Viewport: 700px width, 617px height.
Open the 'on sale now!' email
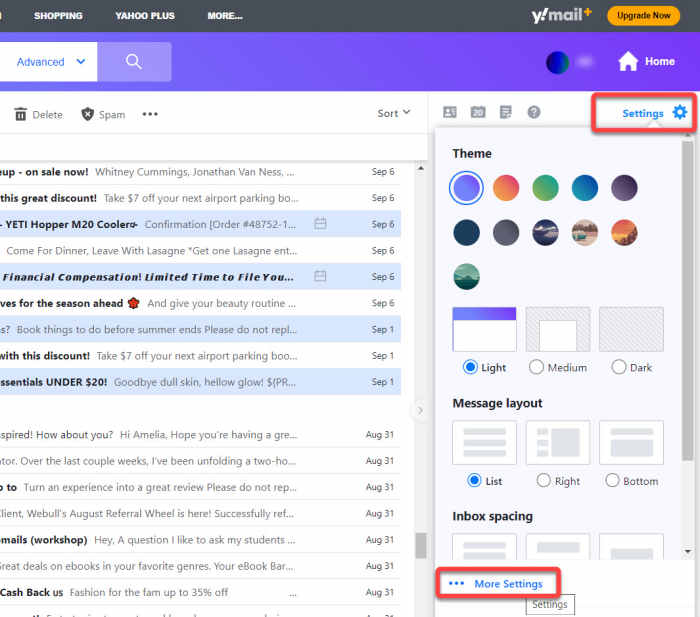pyautogui.click(x=200, y=172)
